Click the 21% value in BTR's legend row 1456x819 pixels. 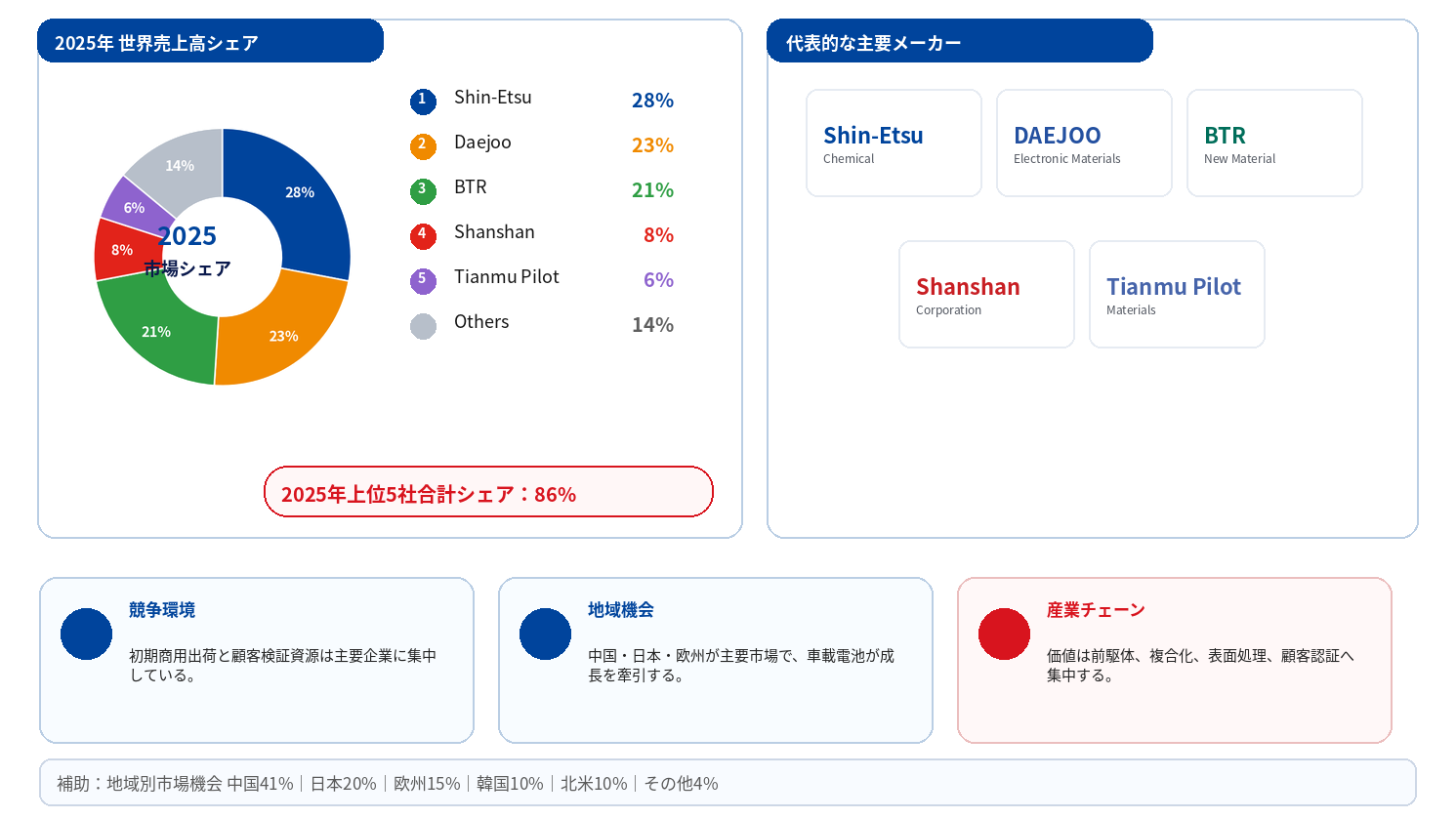(x=652, y=190)
